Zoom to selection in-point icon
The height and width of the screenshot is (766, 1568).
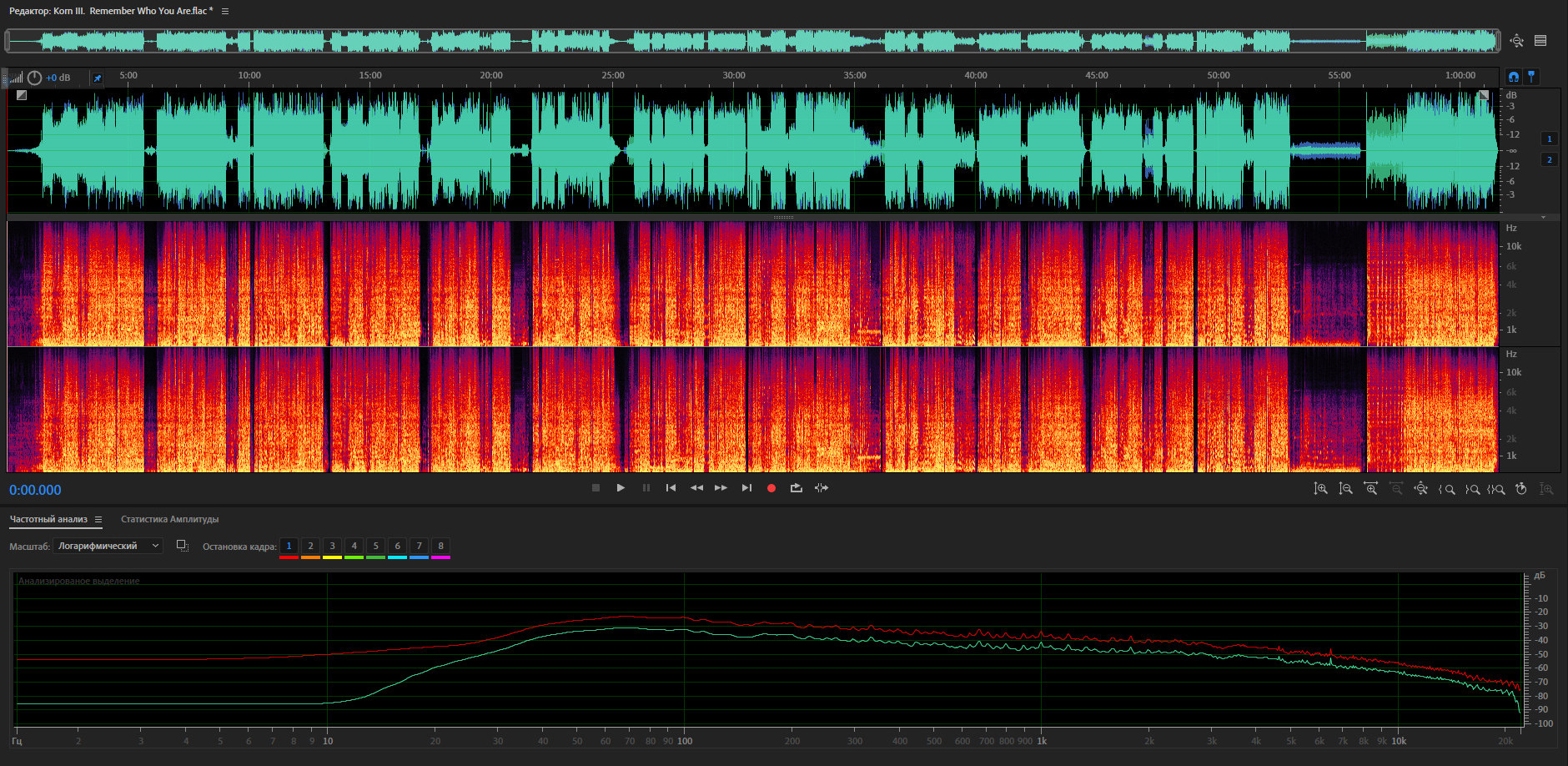click(x=1447, y=489)
